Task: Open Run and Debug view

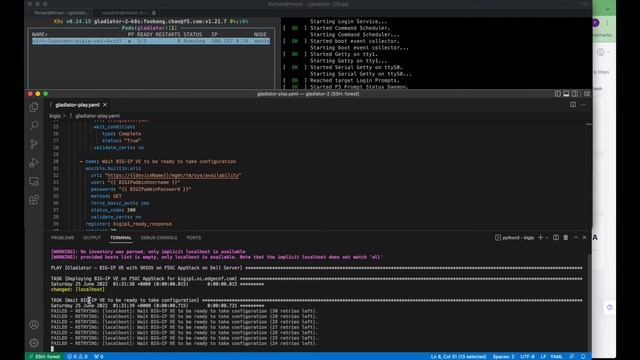Action: tap(34, 163)
